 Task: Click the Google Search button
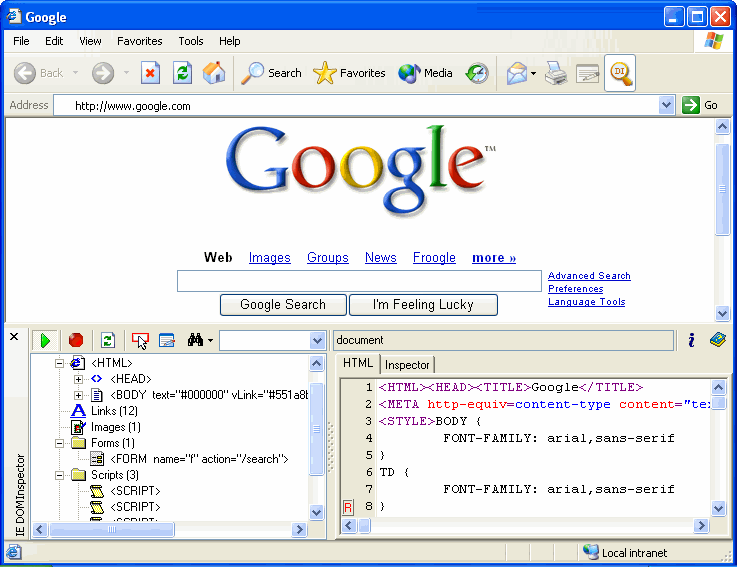click(283, 305)
